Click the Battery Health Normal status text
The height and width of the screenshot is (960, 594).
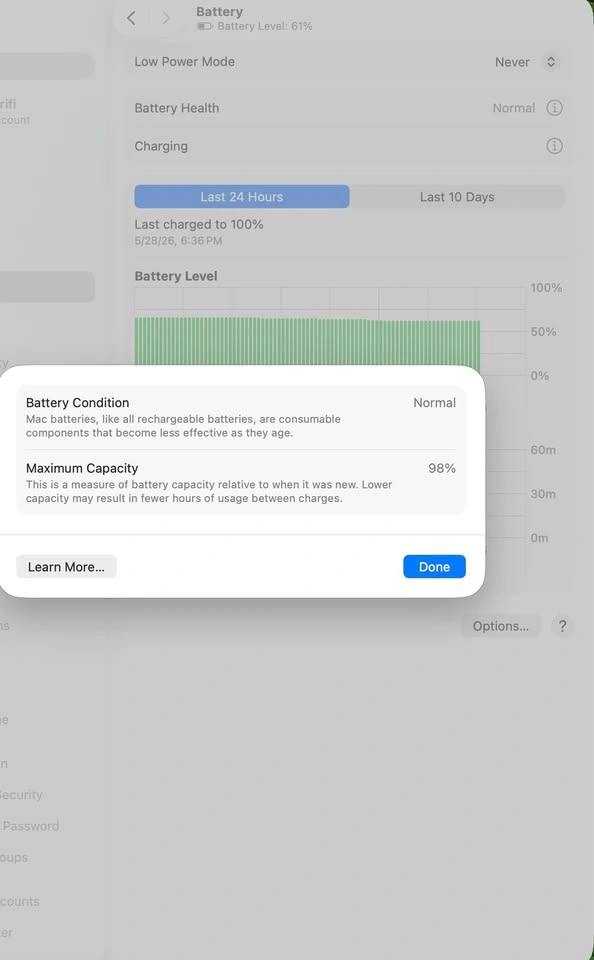coord(514,108)
